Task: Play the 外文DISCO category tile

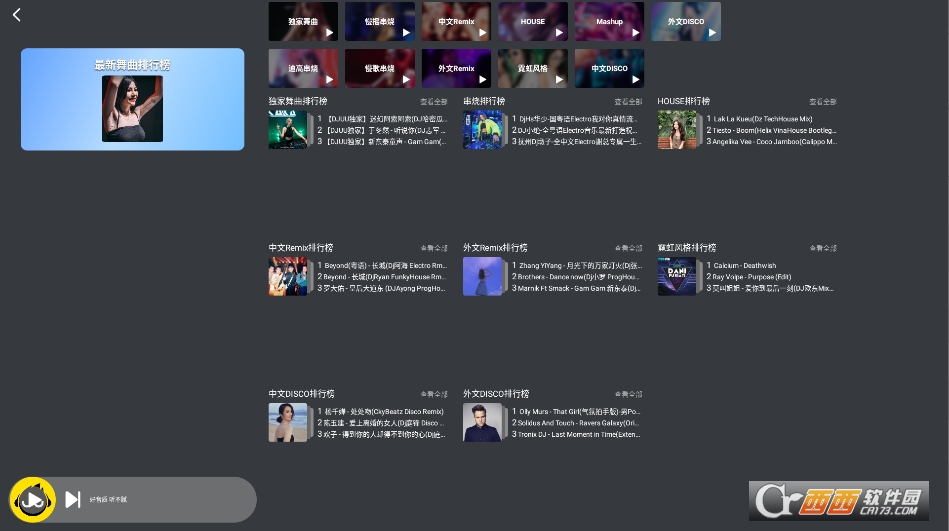Action: point(685,22)
